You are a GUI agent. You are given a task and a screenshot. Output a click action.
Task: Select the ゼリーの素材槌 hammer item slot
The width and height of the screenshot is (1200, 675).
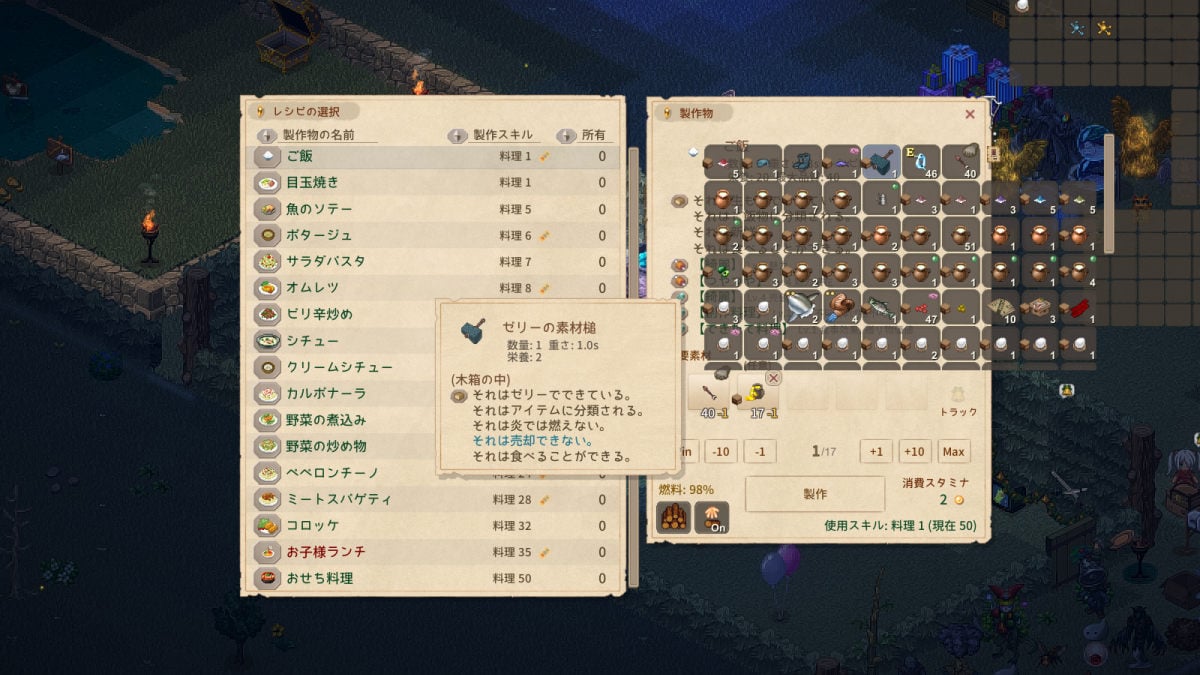click(881, 161)
